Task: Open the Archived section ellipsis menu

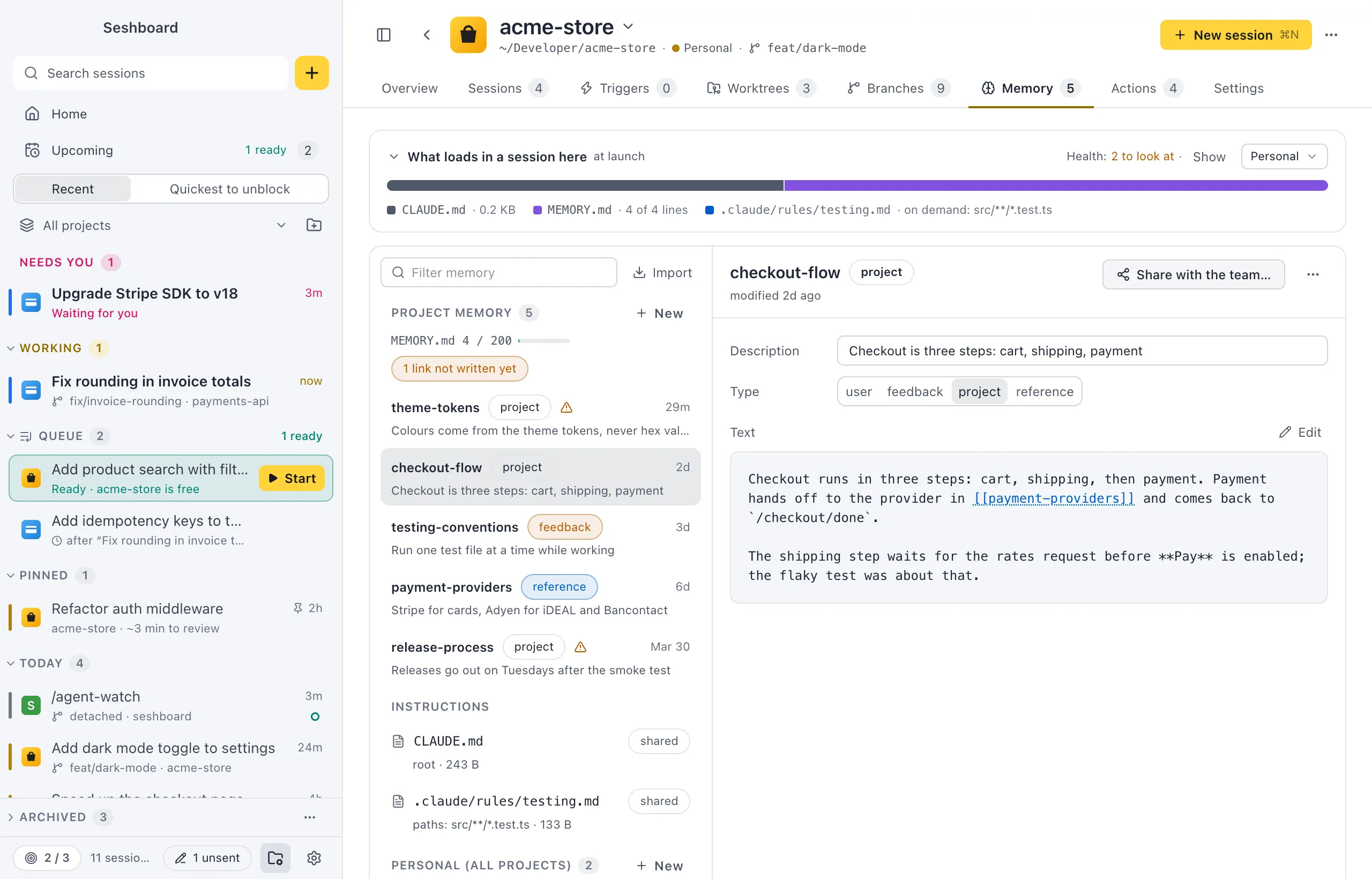Action: [x=310, y=817]
